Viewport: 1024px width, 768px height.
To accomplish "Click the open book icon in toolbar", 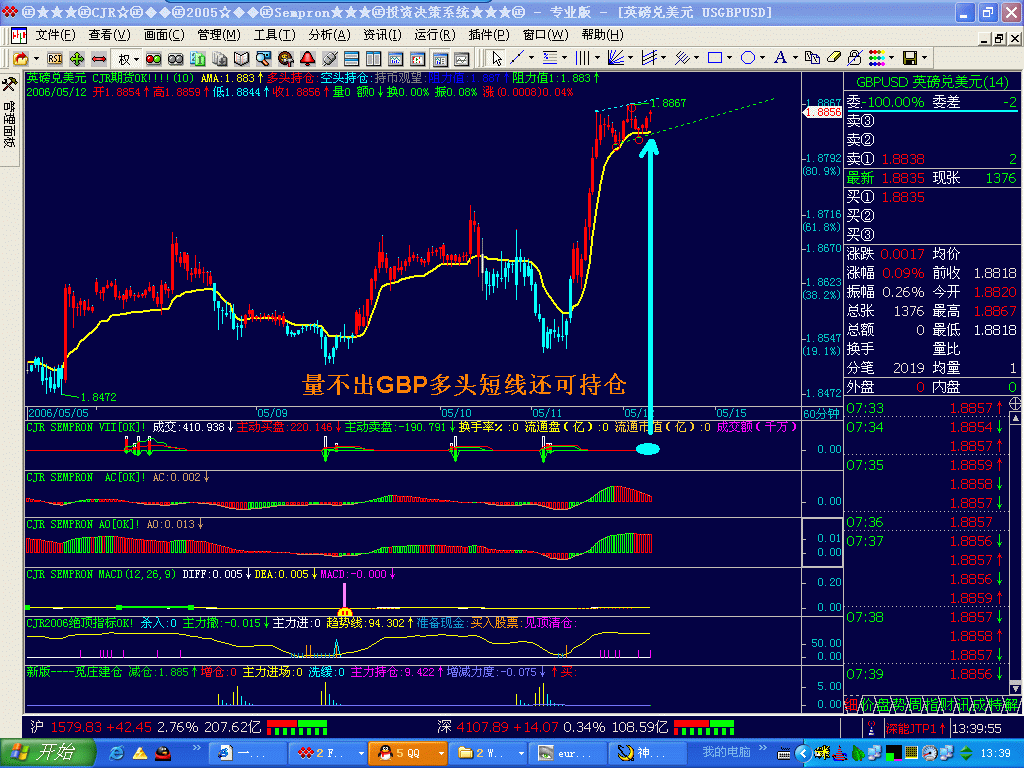I will tap(242, 59).
